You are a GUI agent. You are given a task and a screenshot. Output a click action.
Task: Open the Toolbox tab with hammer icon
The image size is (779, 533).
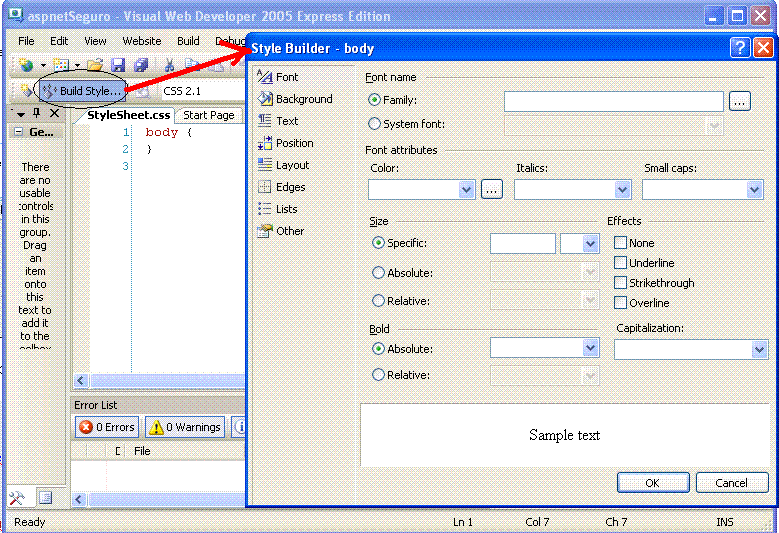pyautogui.click(x=18, y=498)
